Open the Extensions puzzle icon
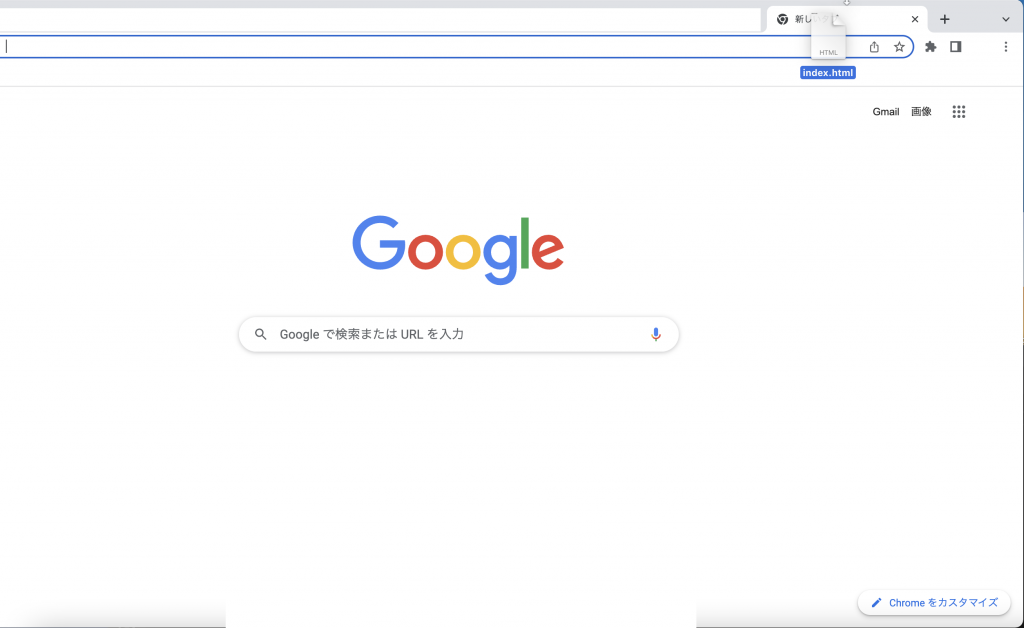The height and width of the screenshot is (628, 1024). (x=931, y=47)
